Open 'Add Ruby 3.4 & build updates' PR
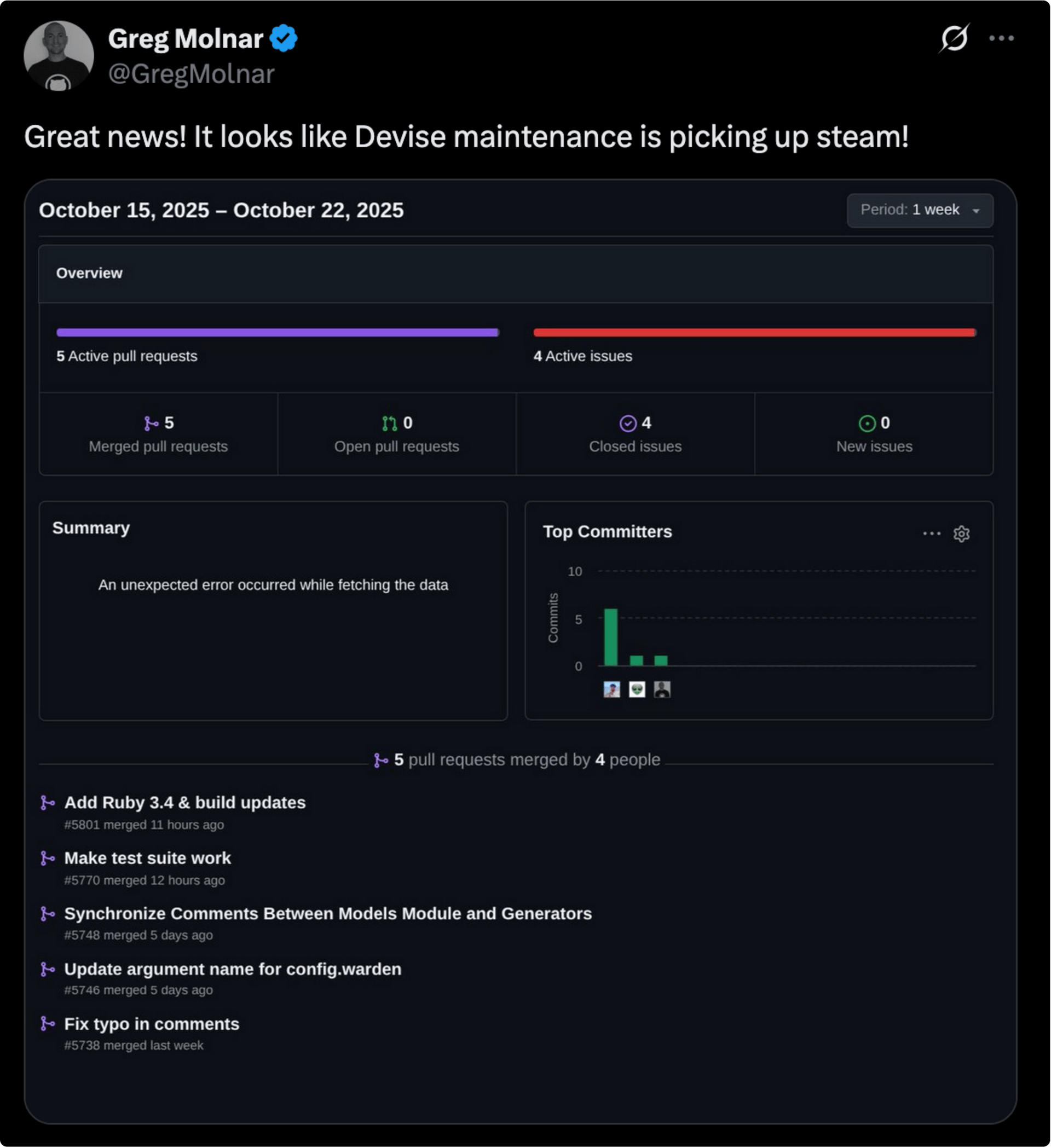The height and width of the screenshot is (1148, 1051). click(x=185, y=802)
